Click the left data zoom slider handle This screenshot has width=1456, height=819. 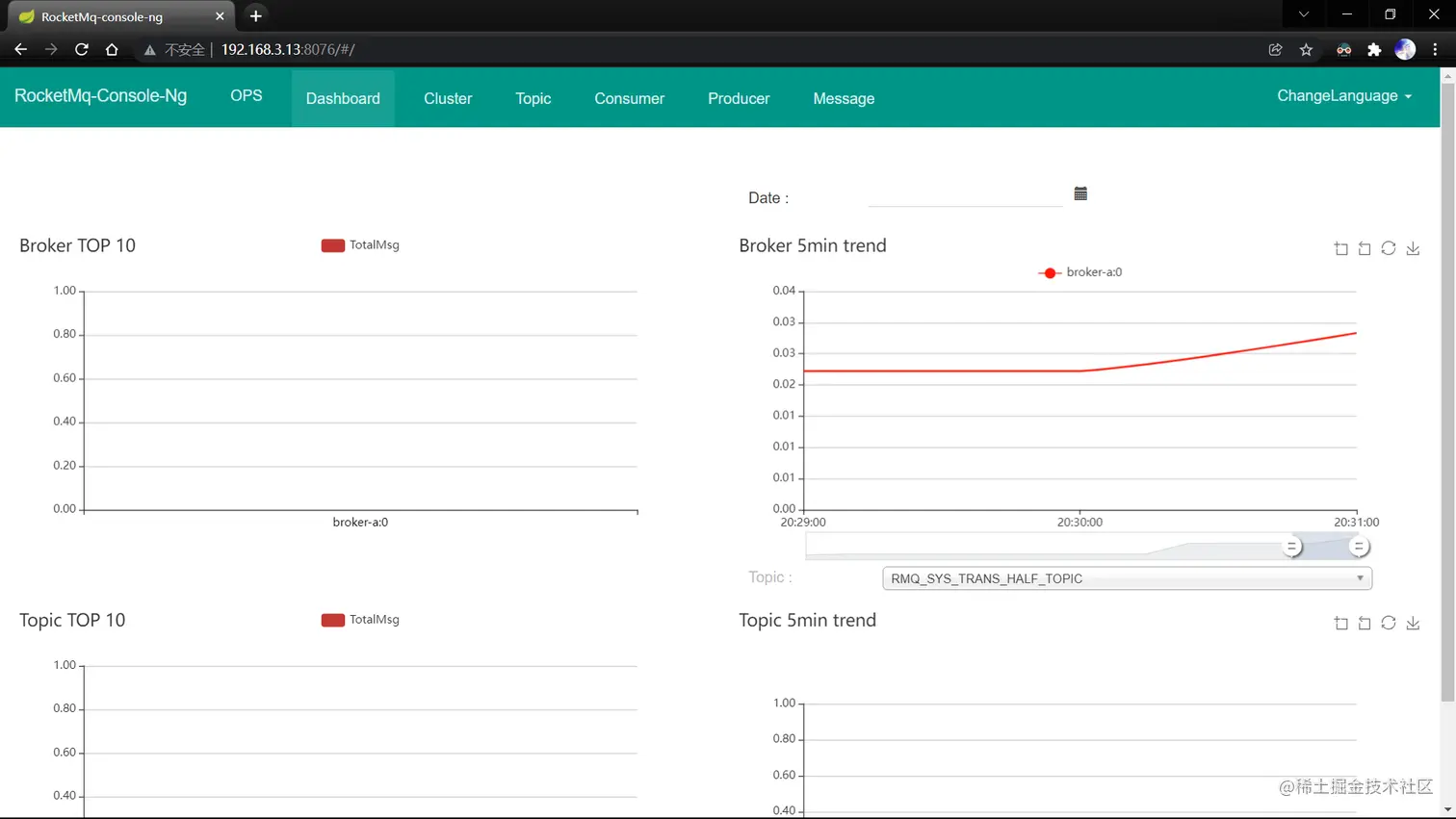pos(1292,547)
